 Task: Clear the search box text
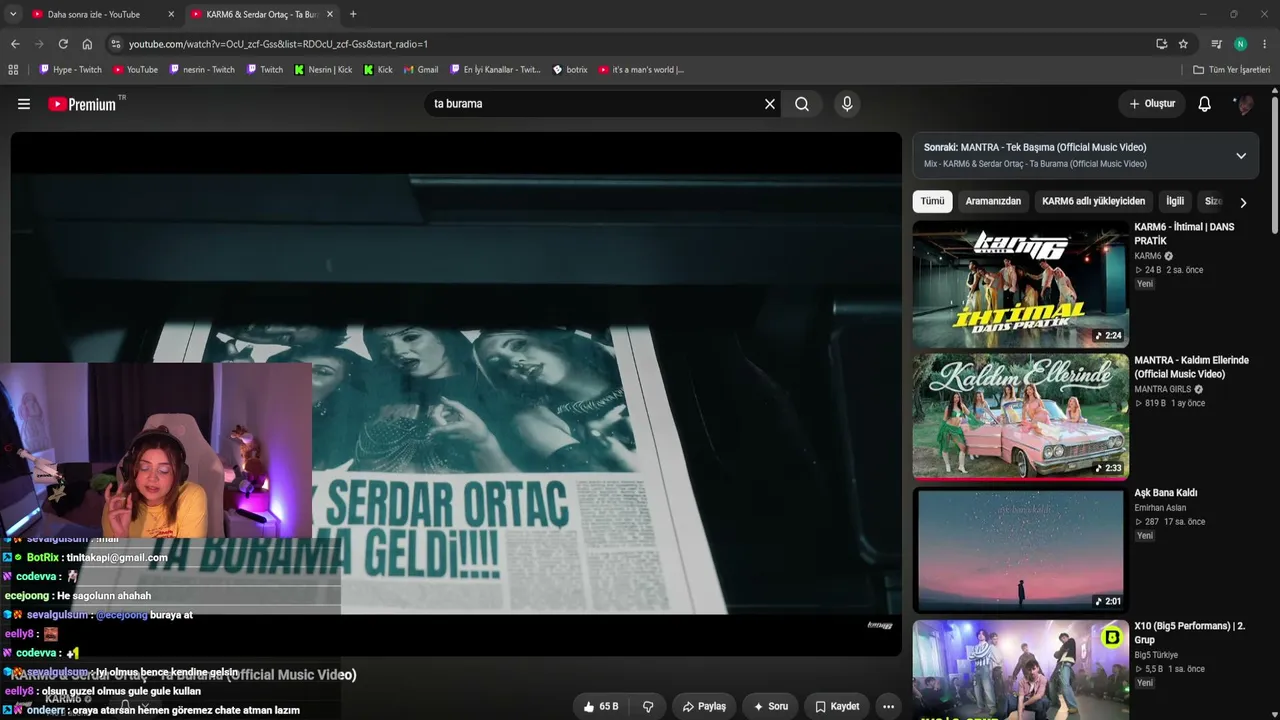pyautogui.click(x=770, y=104)
